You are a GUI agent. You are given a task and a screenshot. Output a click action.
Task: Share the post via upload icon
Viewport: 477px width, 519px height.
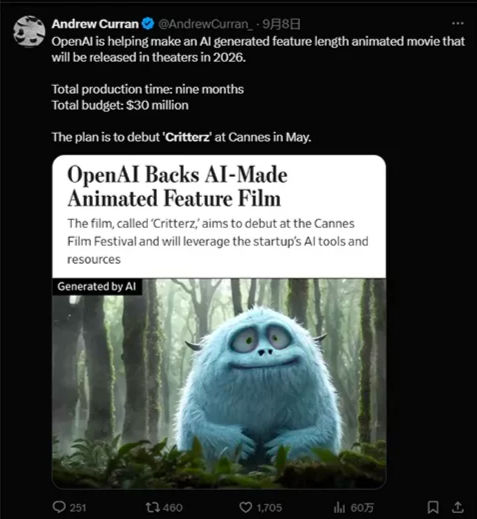pos(458,507)
